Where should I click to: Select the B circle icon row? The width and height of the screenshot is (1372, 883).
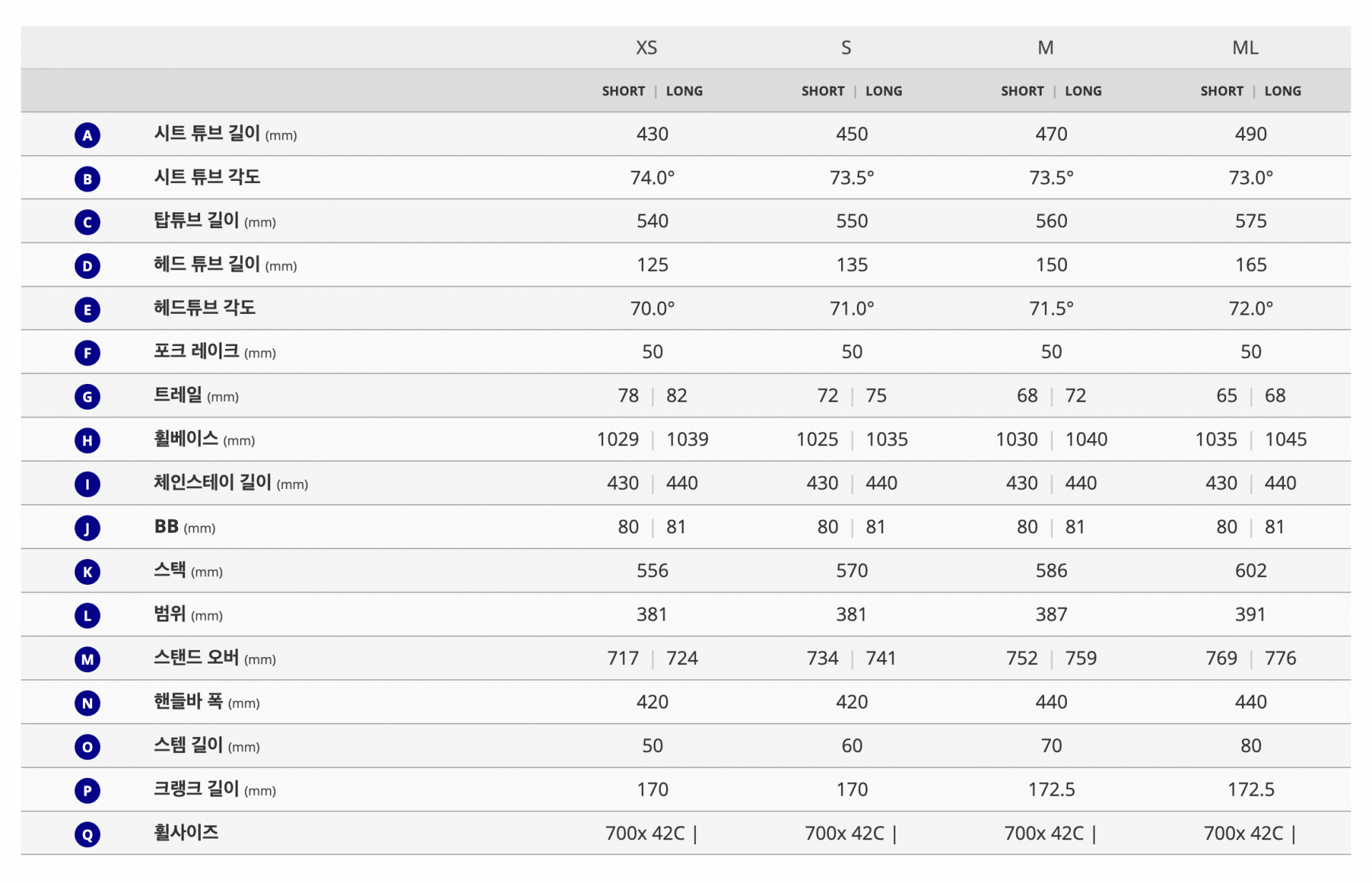(x=87, y=179)
